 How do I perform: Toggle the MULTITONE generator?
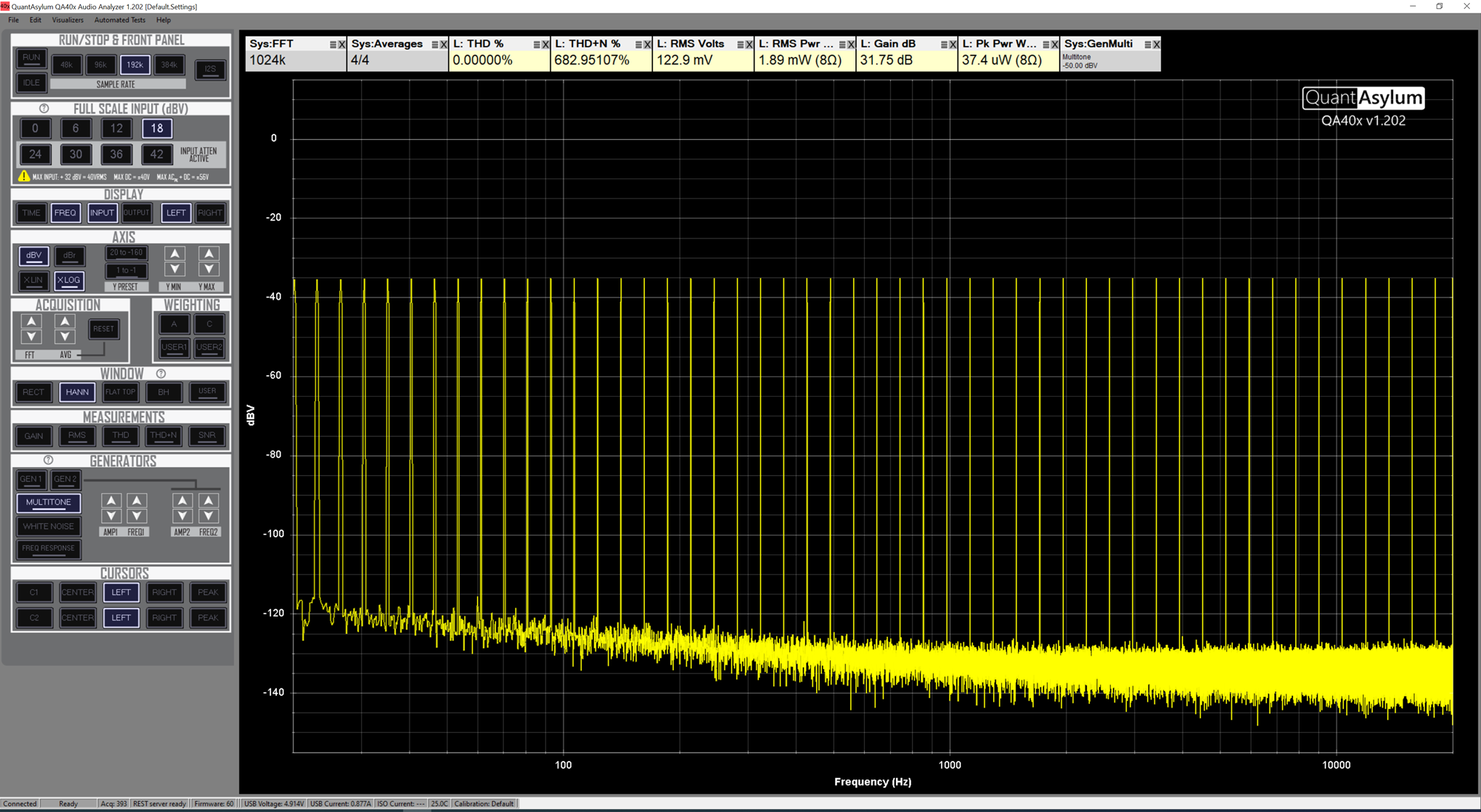(49, 503)
